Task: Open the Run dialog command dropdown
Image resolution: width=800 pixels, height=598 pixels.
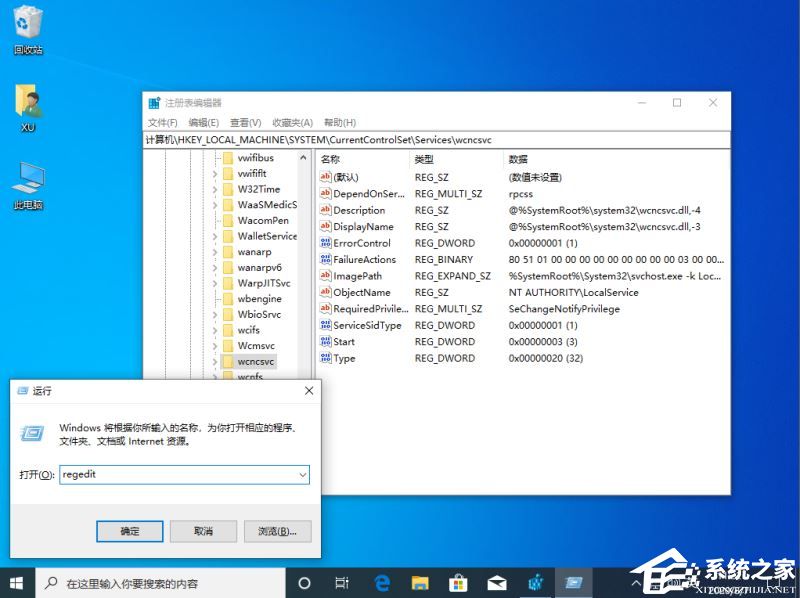Action: click(302, 475)
